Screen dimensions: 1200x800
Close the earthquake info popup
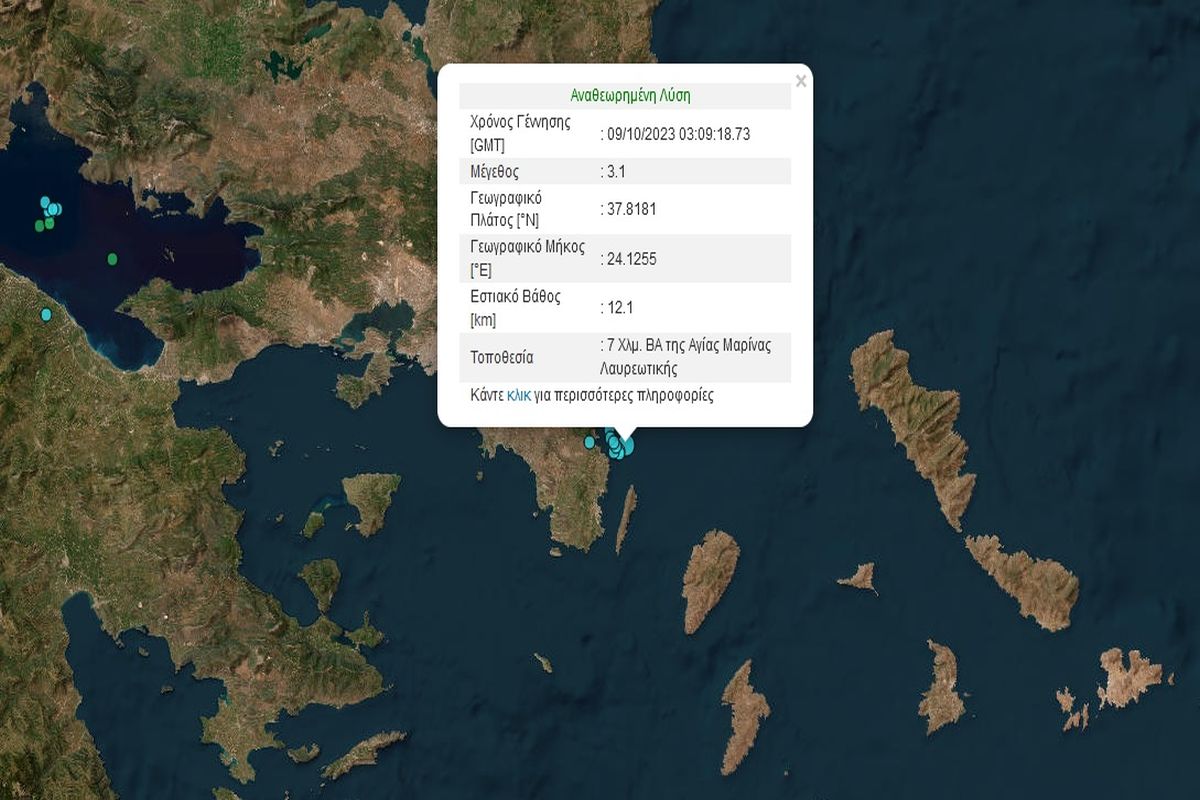tap(800, 82)
